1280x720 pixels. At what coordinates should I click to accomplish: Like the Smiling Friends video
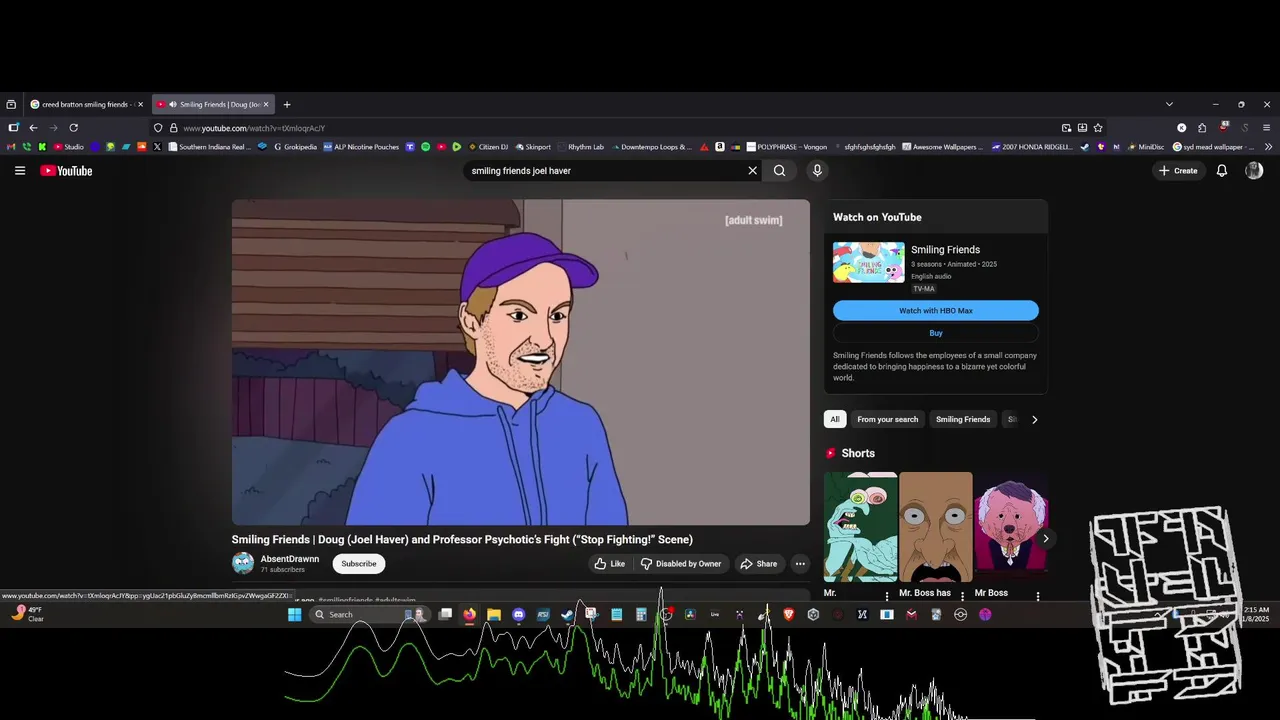coord(609,564)
